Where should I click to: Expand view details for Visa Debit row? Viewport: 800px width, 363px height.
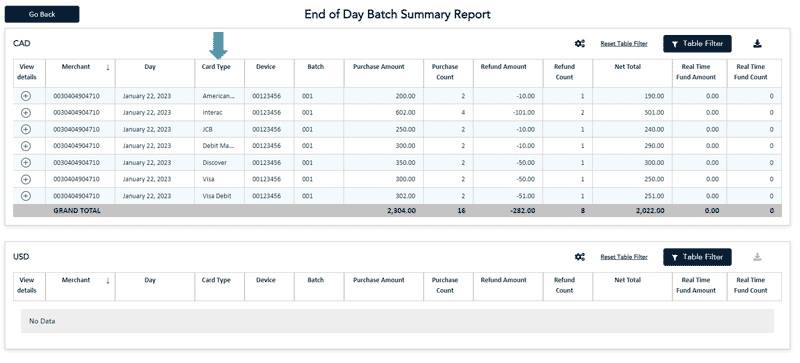click(x=26, y=196)
